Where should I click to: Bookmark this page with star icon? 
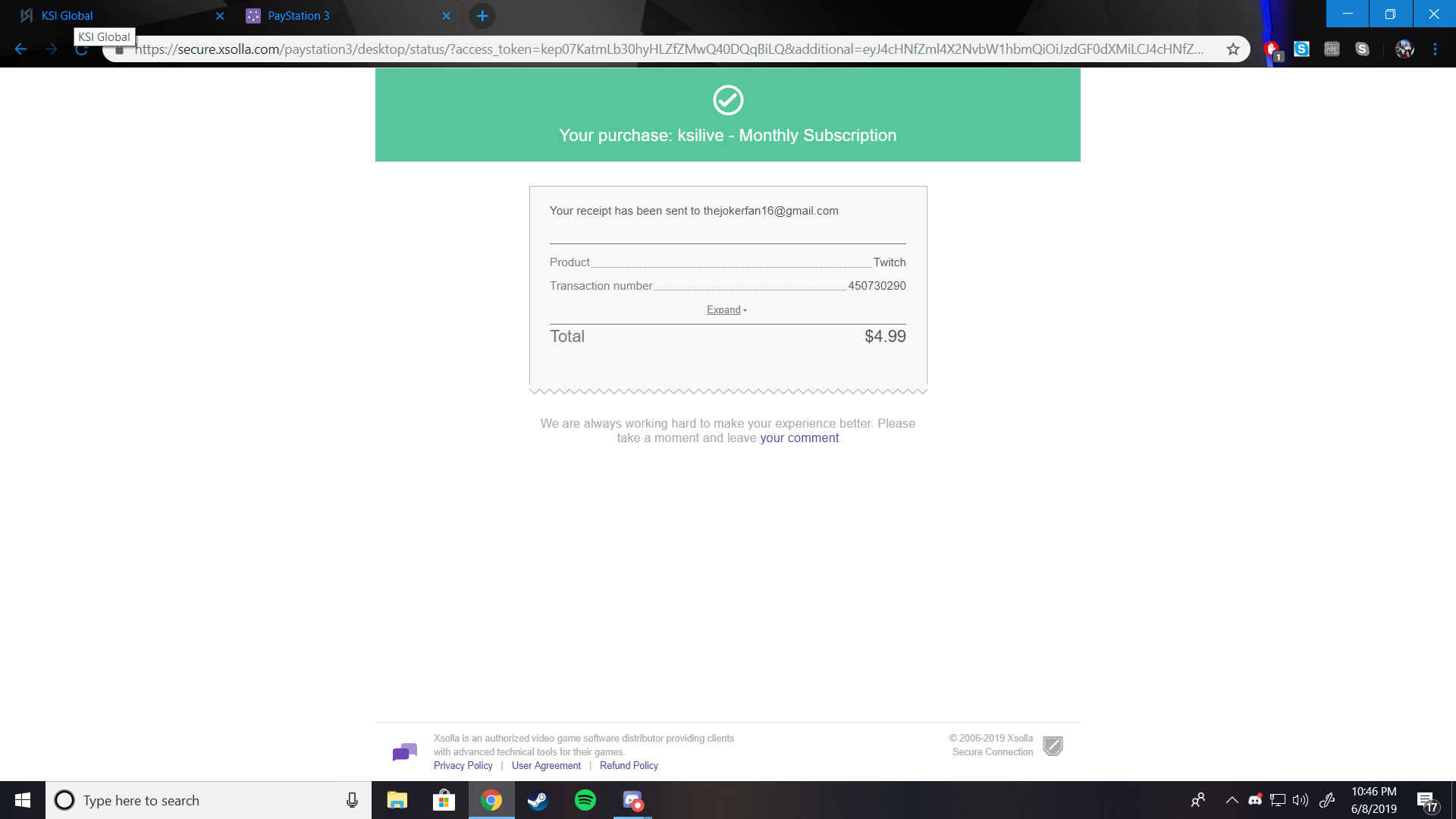(x=1233, y=49)
